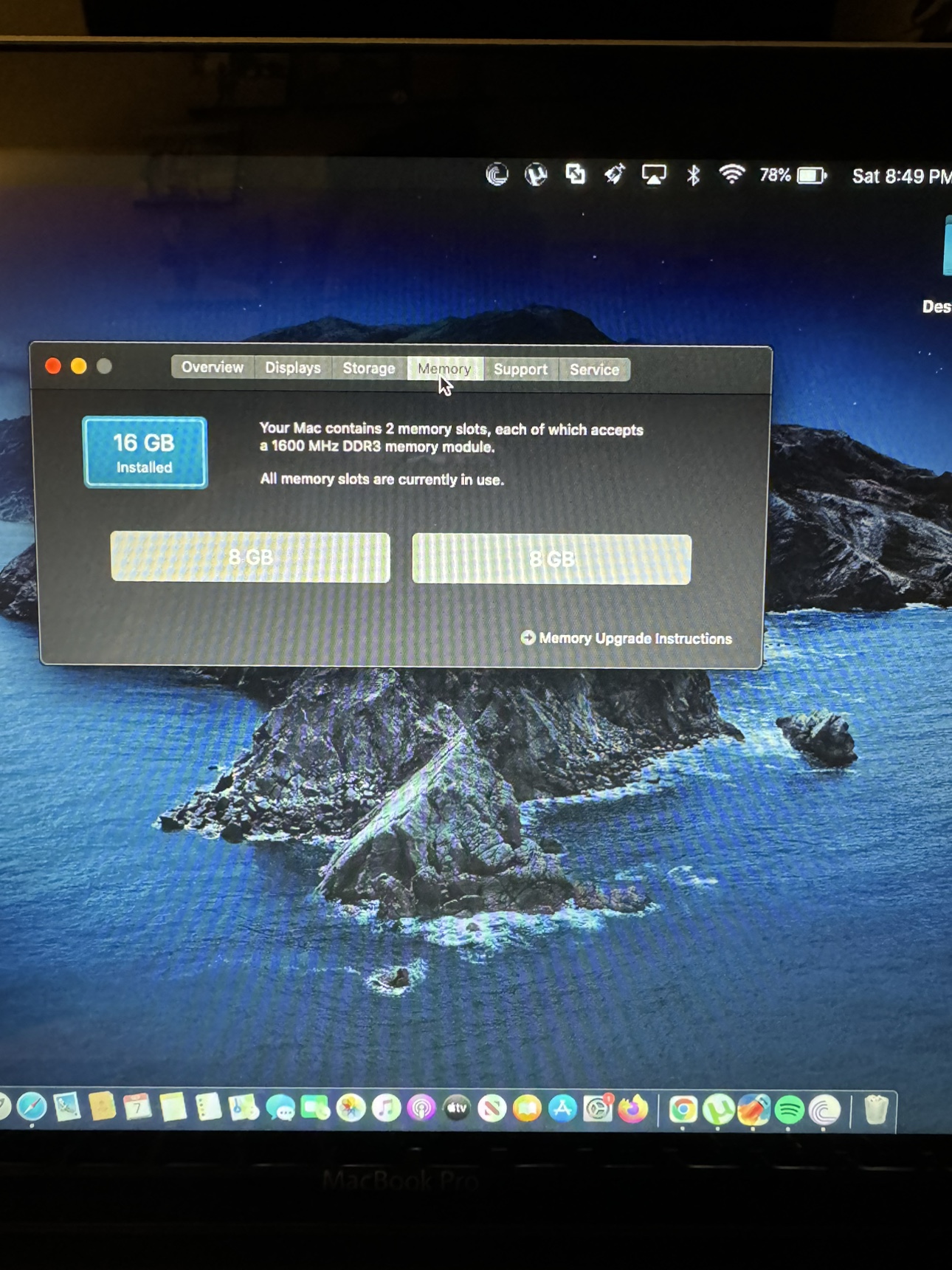952x1270 pixels.
Task: Open News app from the dock
Action: (491, 1109)
